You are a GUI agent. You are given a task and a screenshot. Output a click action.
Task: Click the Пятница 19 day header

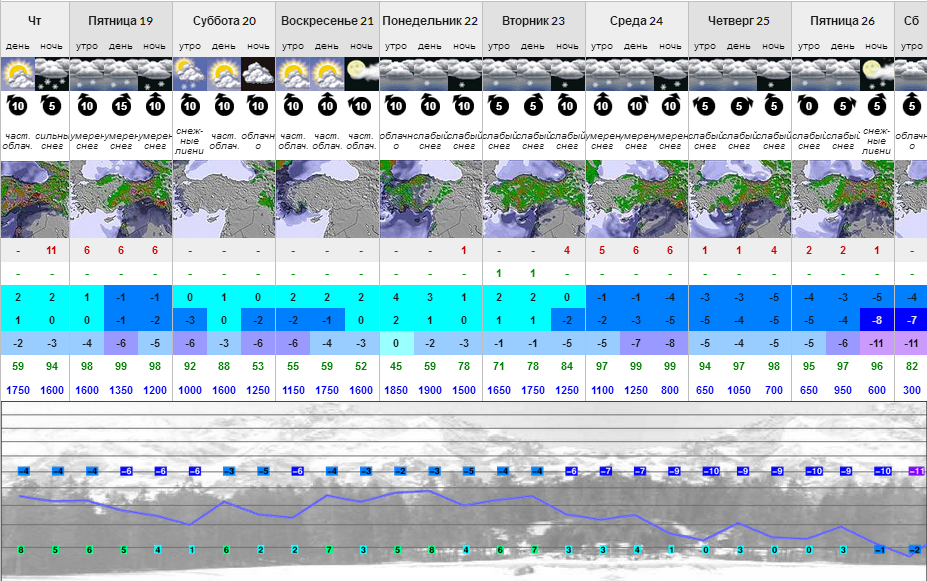[121, 21]
